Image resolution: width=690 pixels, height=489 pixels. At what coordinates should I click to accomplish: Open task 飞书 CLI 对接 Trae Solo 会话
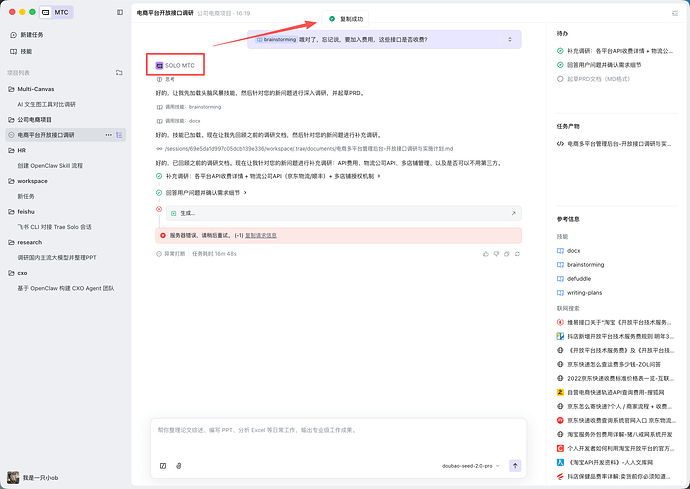(55, 227)
